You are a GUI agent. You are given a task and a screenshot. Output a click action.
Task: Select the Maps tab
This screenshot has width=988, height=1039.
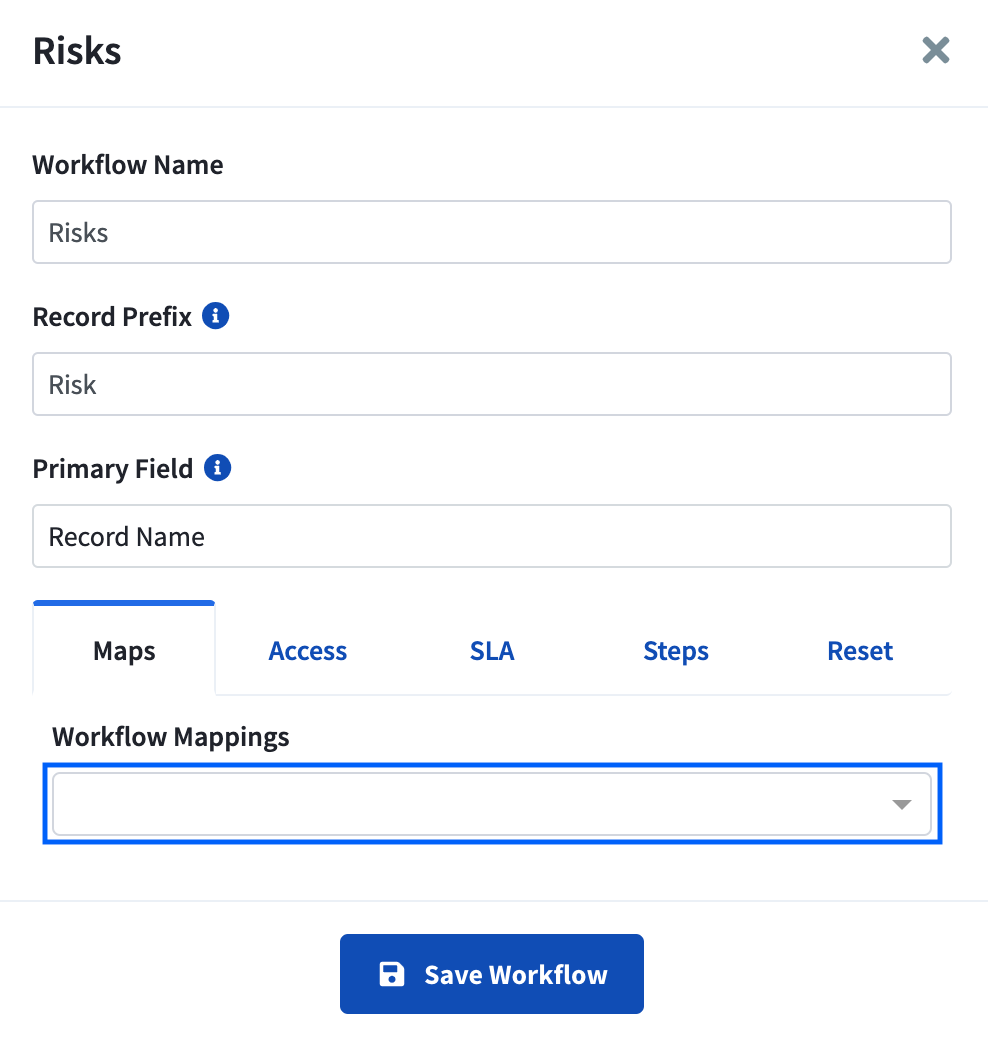click(x=123, y=650)
